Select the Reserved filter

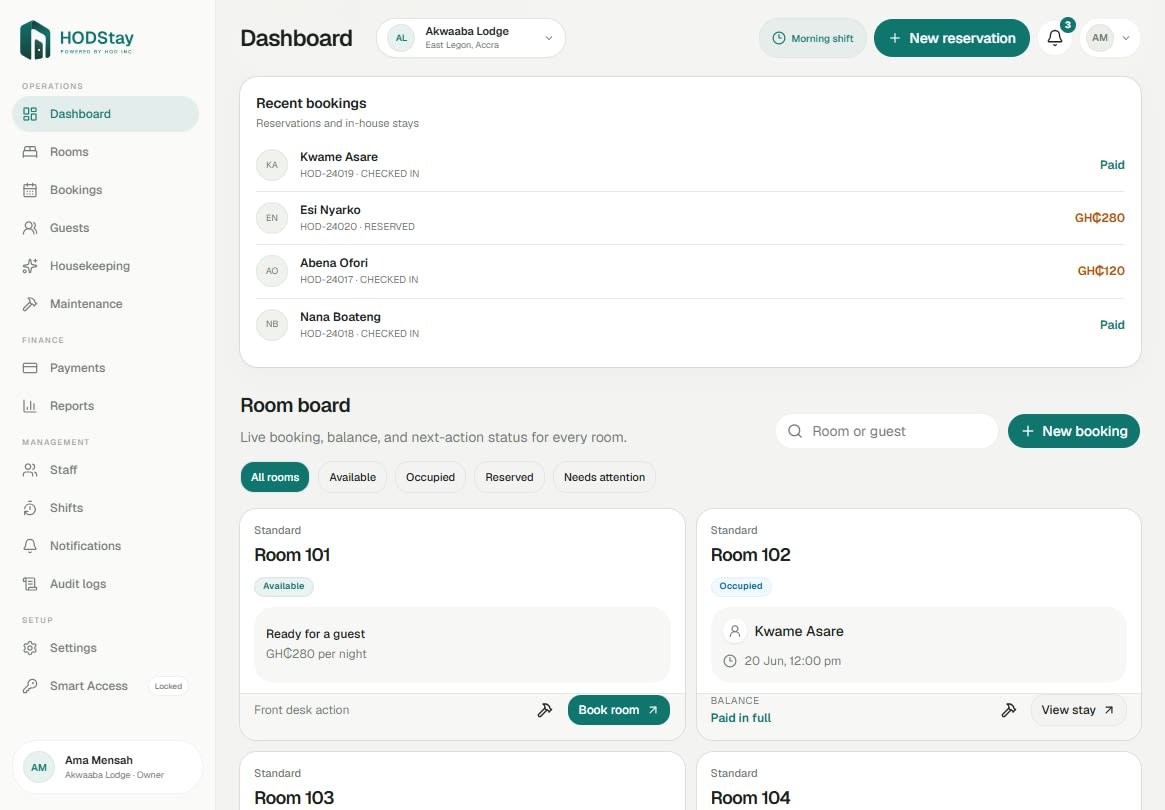click(x=509, y=477)
